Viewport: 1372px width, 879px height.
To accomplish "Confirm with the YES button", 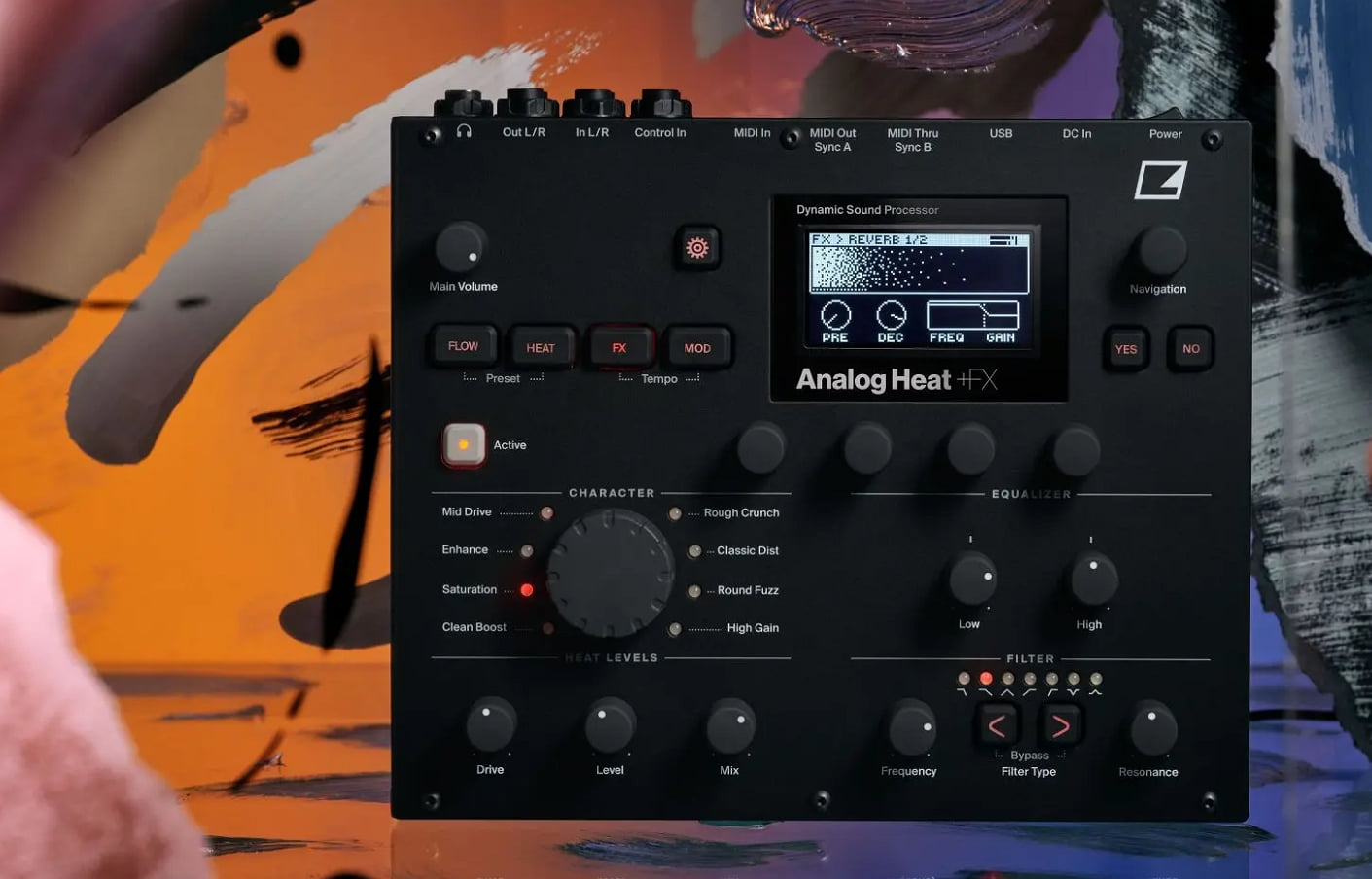I will [1126, 349].
